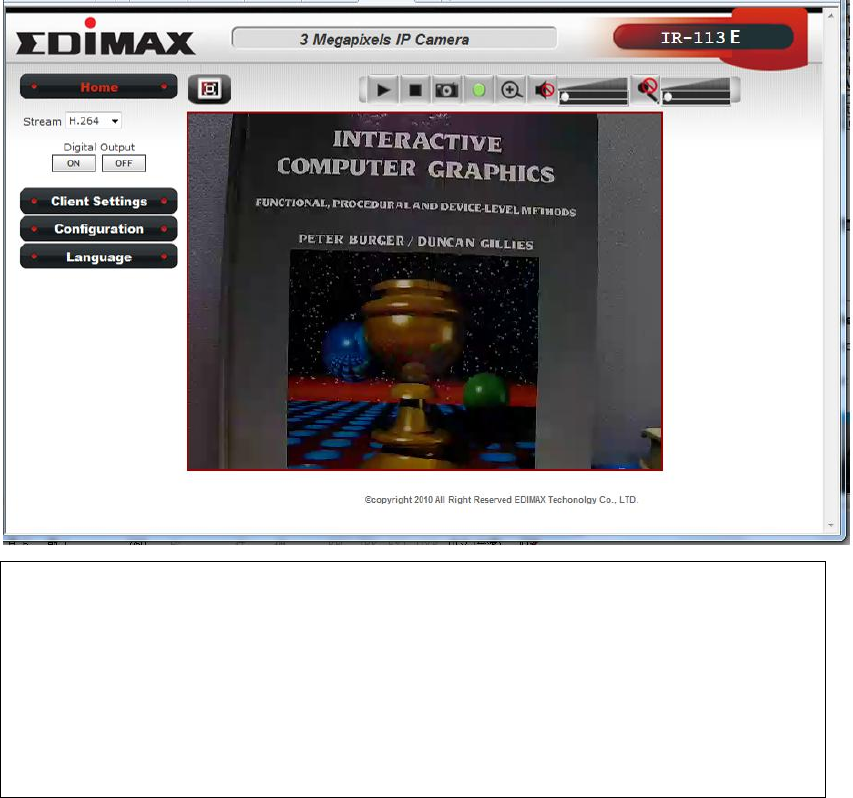
Task: Click the full screen view icon
Action: 209,89
